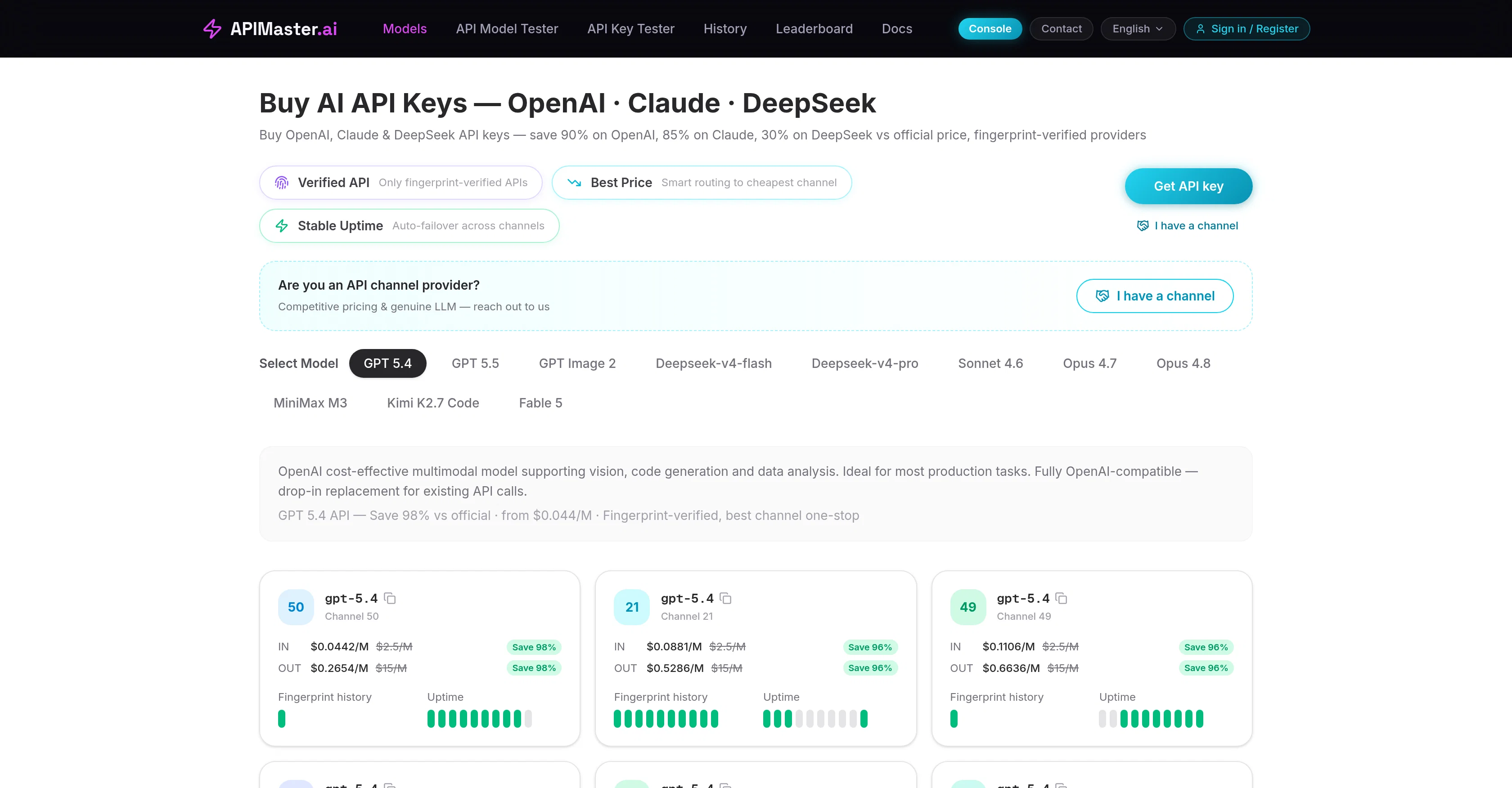The image size is (1512, 788).
Task: Click Save 96% badge on Channel 49 IN row
Action: coord(1206,647)
